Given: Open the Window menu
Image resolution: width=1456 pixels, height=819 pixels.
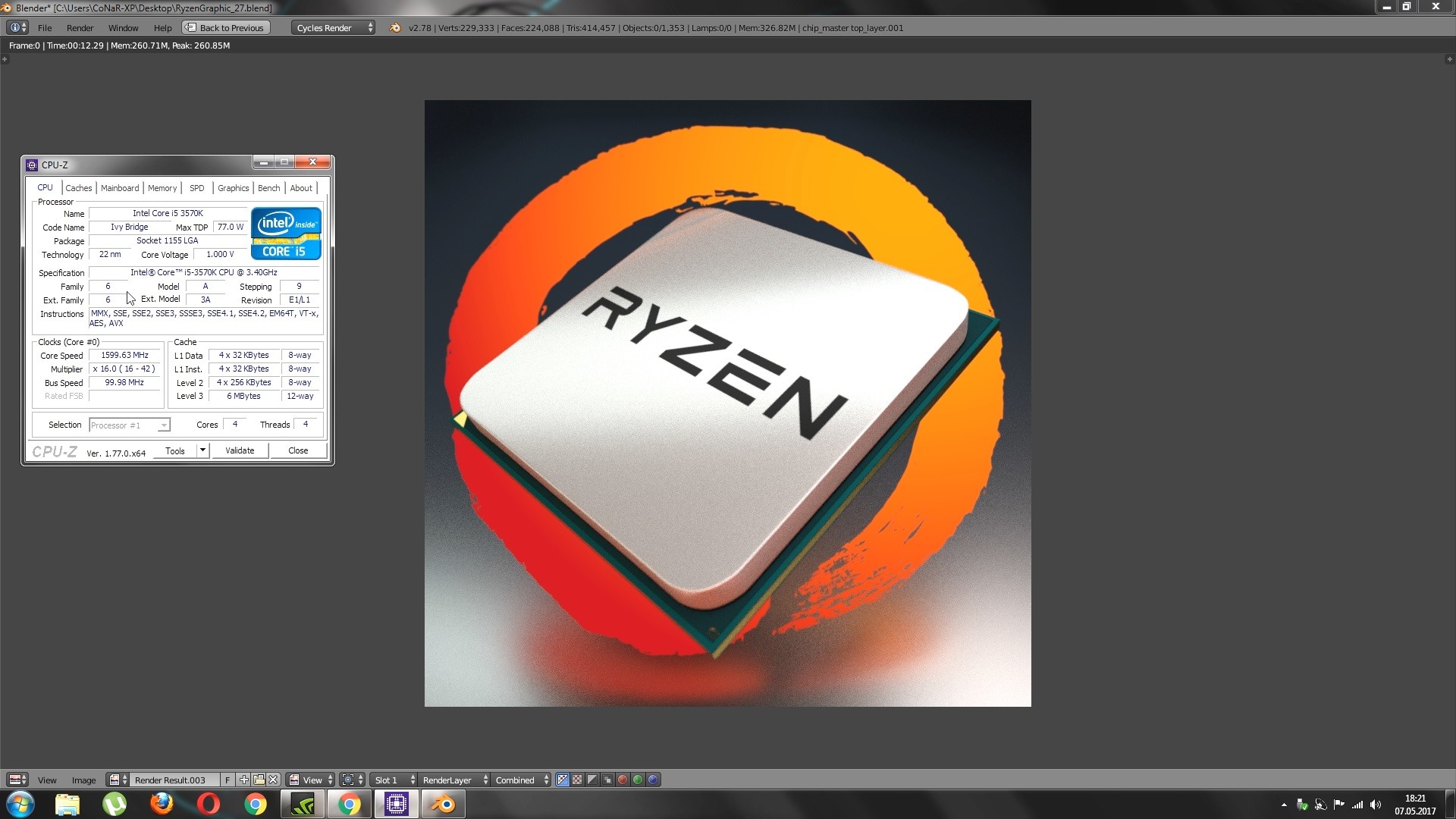Looking at the screenshot, I should (123, 27).
